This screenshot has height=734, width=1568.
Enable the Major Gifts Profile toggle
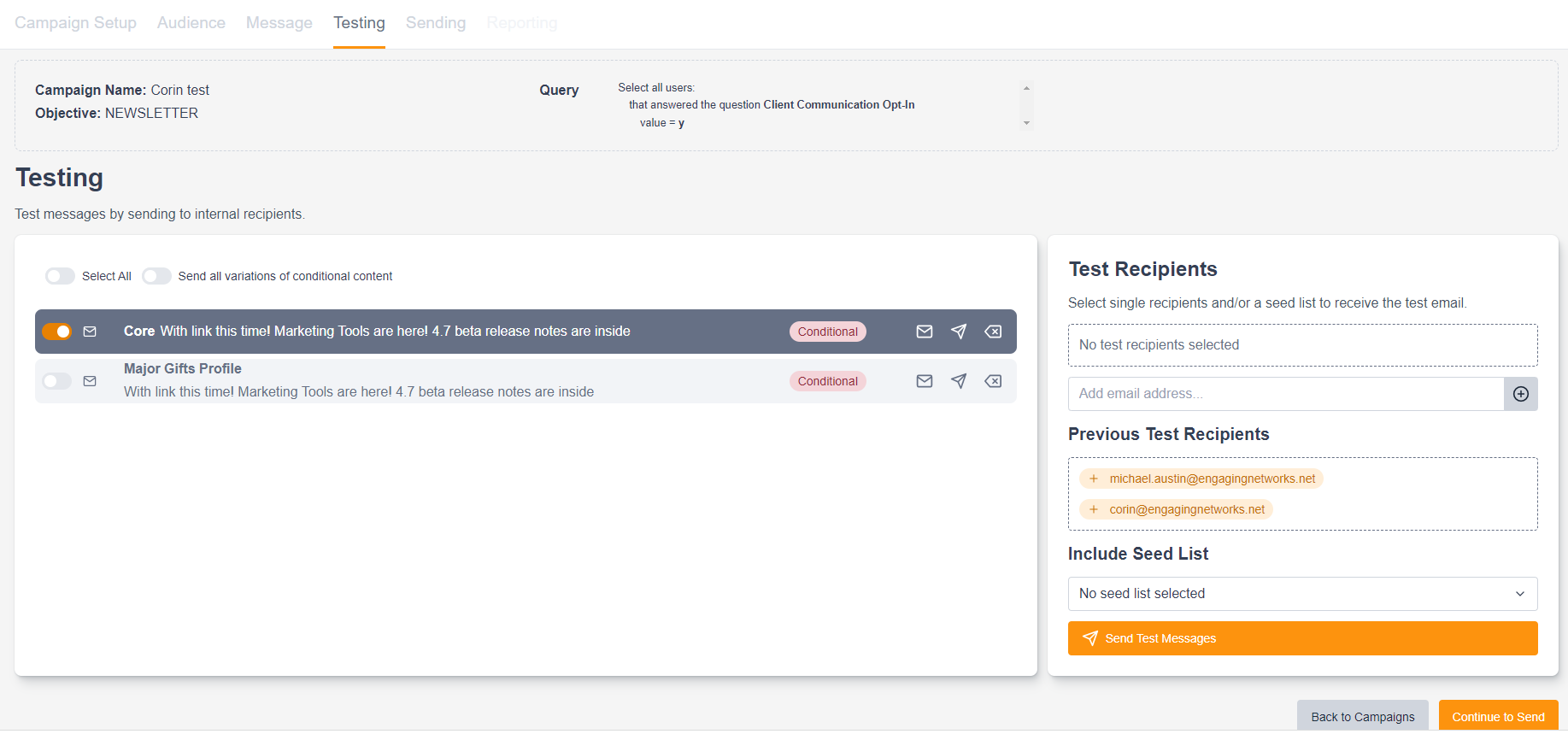(x=57, y=381)
